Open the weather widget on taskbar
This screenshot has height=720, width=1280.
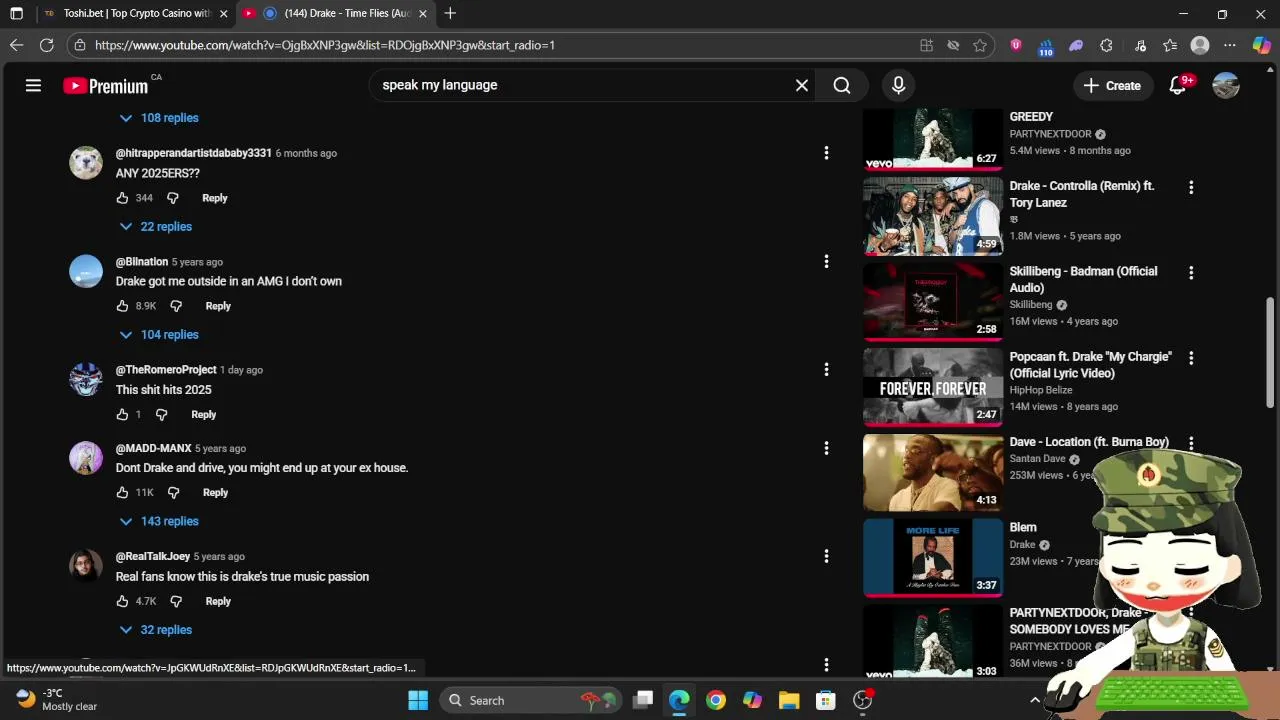coord(57,700)
